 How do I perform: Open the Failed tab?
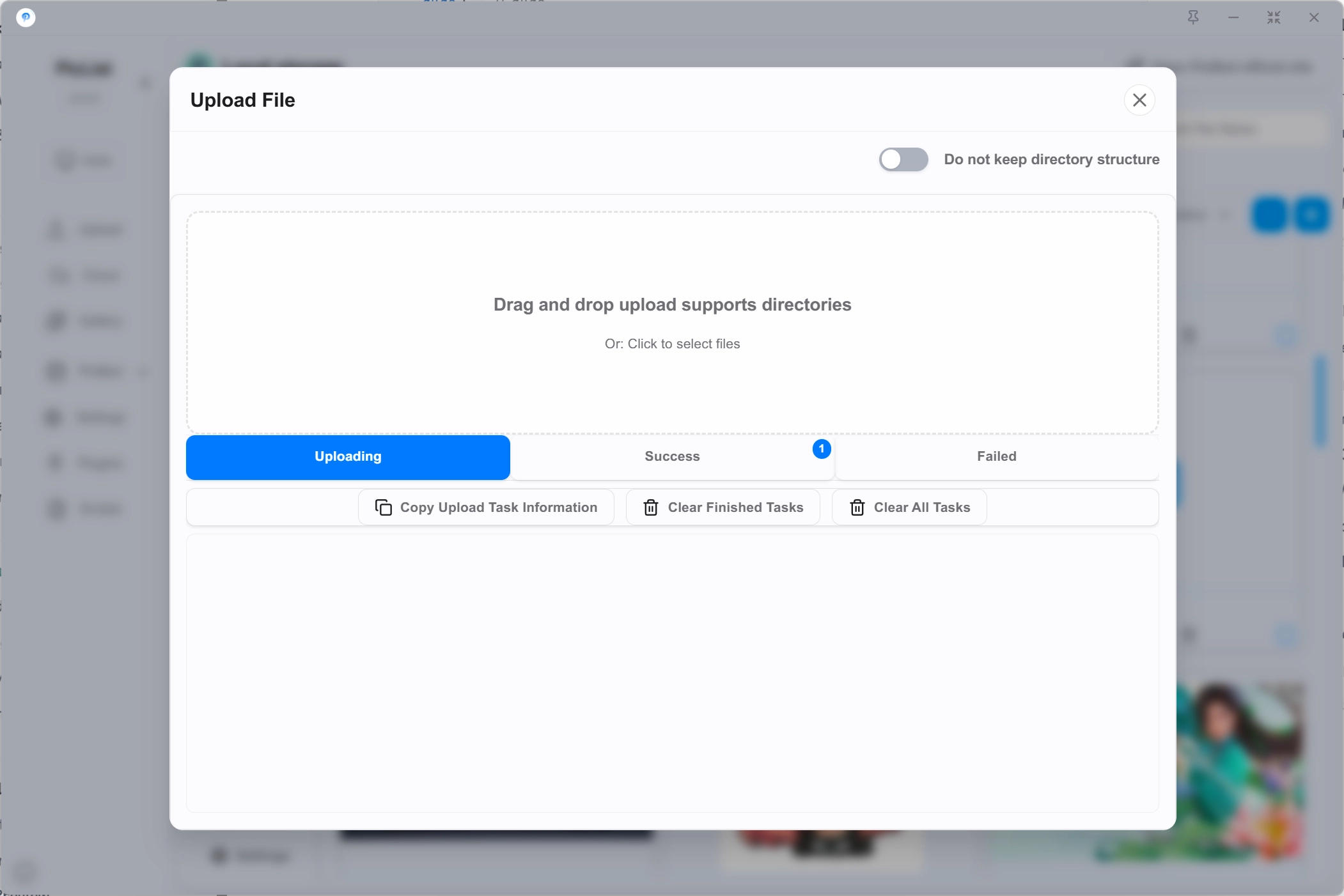(x=997, y=457)
